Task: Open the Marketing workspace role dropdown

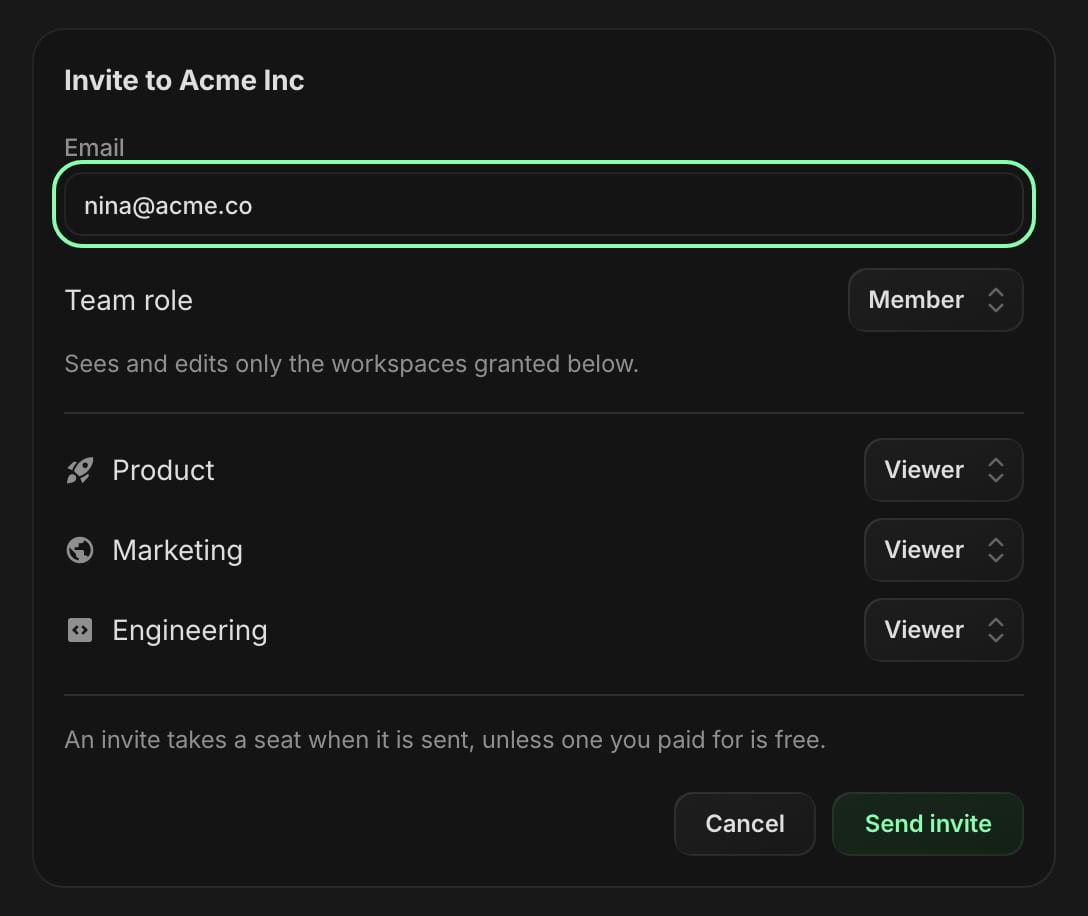Action: pyautogui.click(x=943, y=550)
